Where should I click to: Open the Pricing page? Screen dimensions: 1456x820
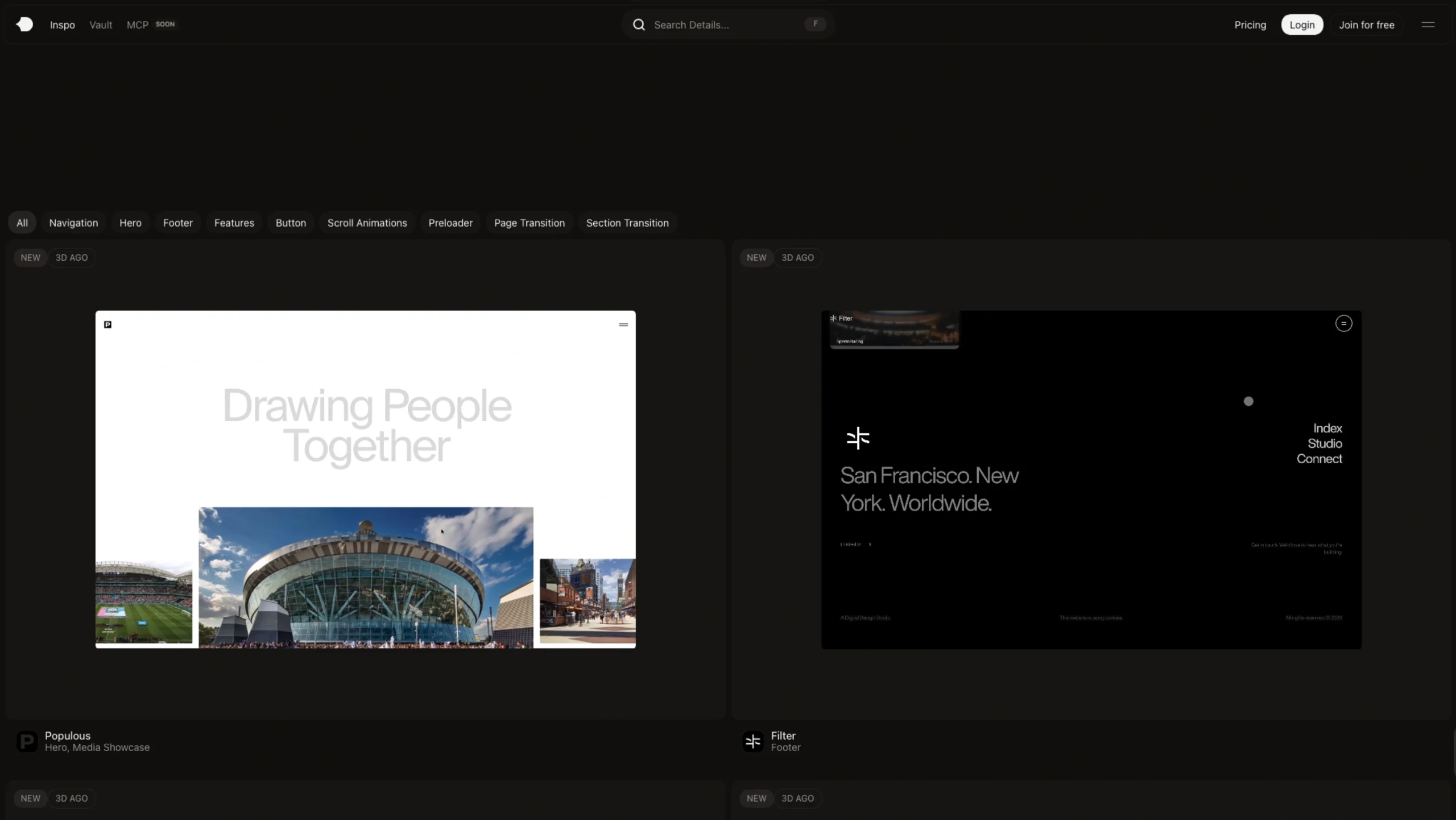(1250, 25)
